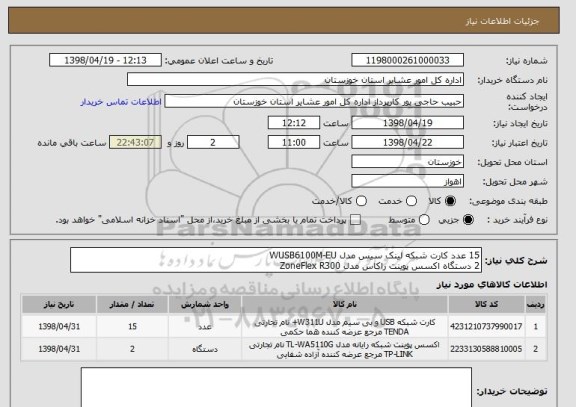
Task: Click the validity date field 1398/04/22
Action: (407, 142)
